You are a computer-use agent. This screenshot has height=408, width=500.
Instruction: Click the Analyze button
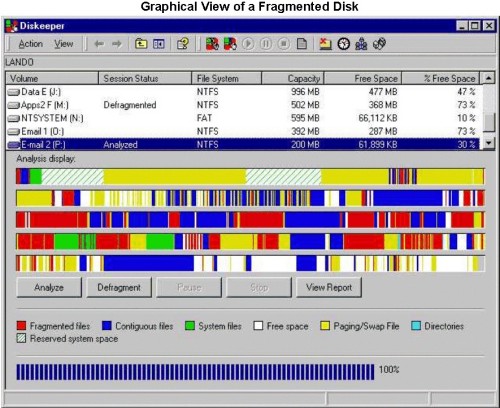49,287
